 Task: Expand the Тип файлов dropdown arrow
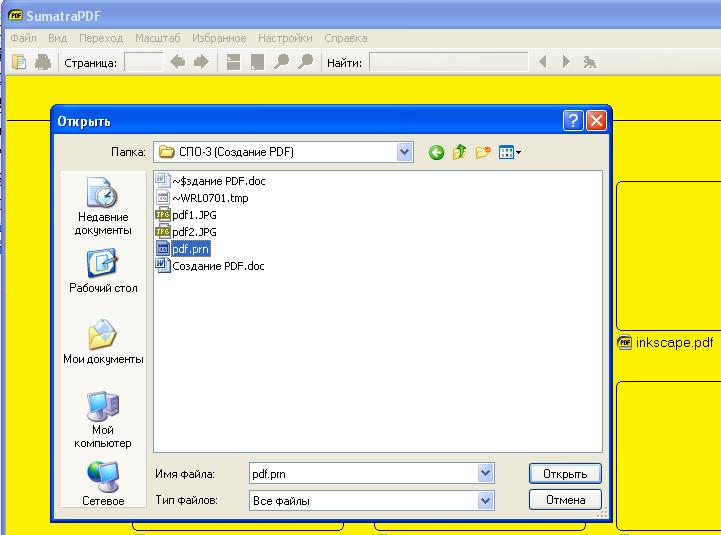coord(485,500)
